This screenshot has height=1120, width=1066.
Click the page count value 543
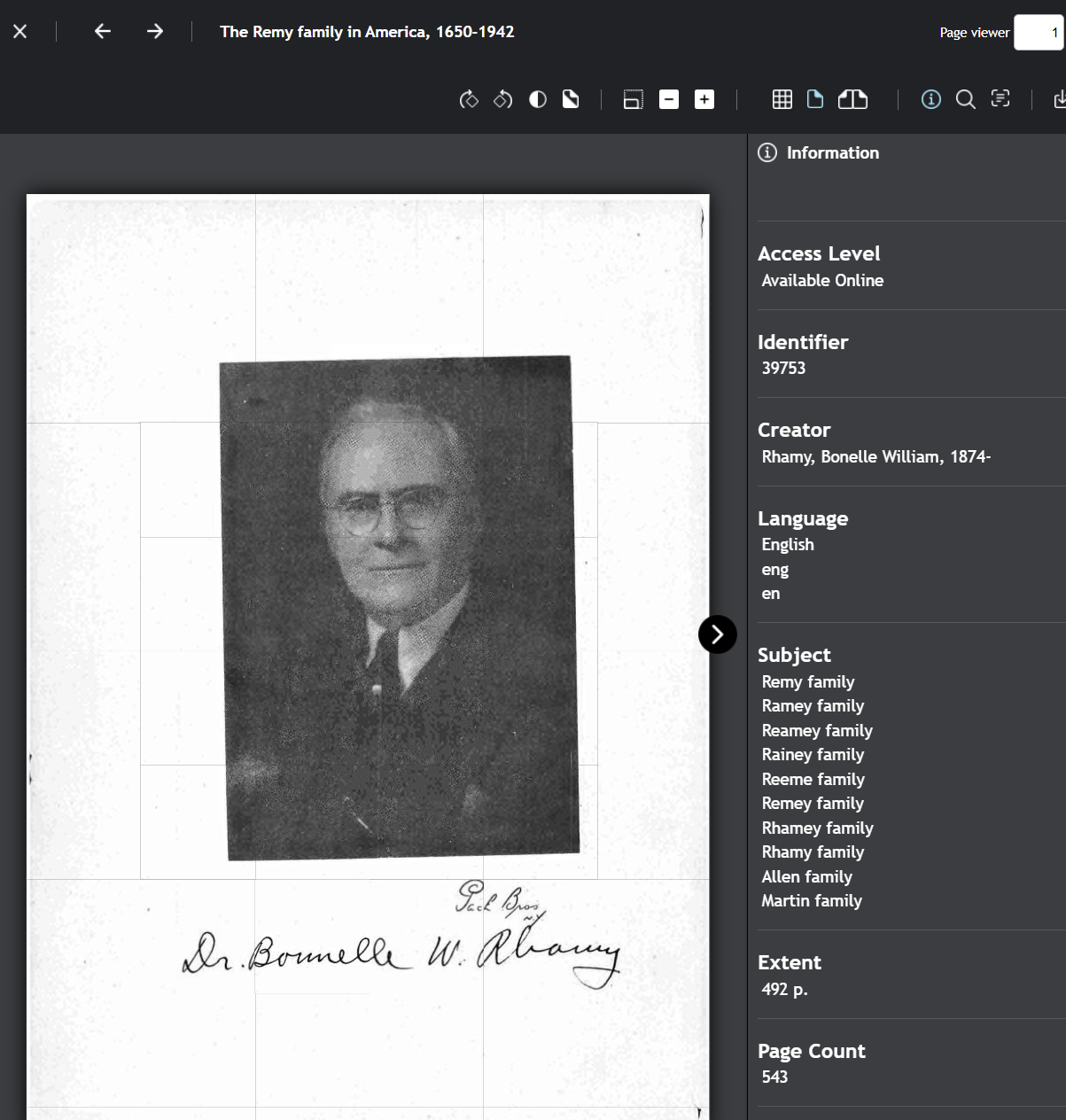click(x=774, y=1077)
